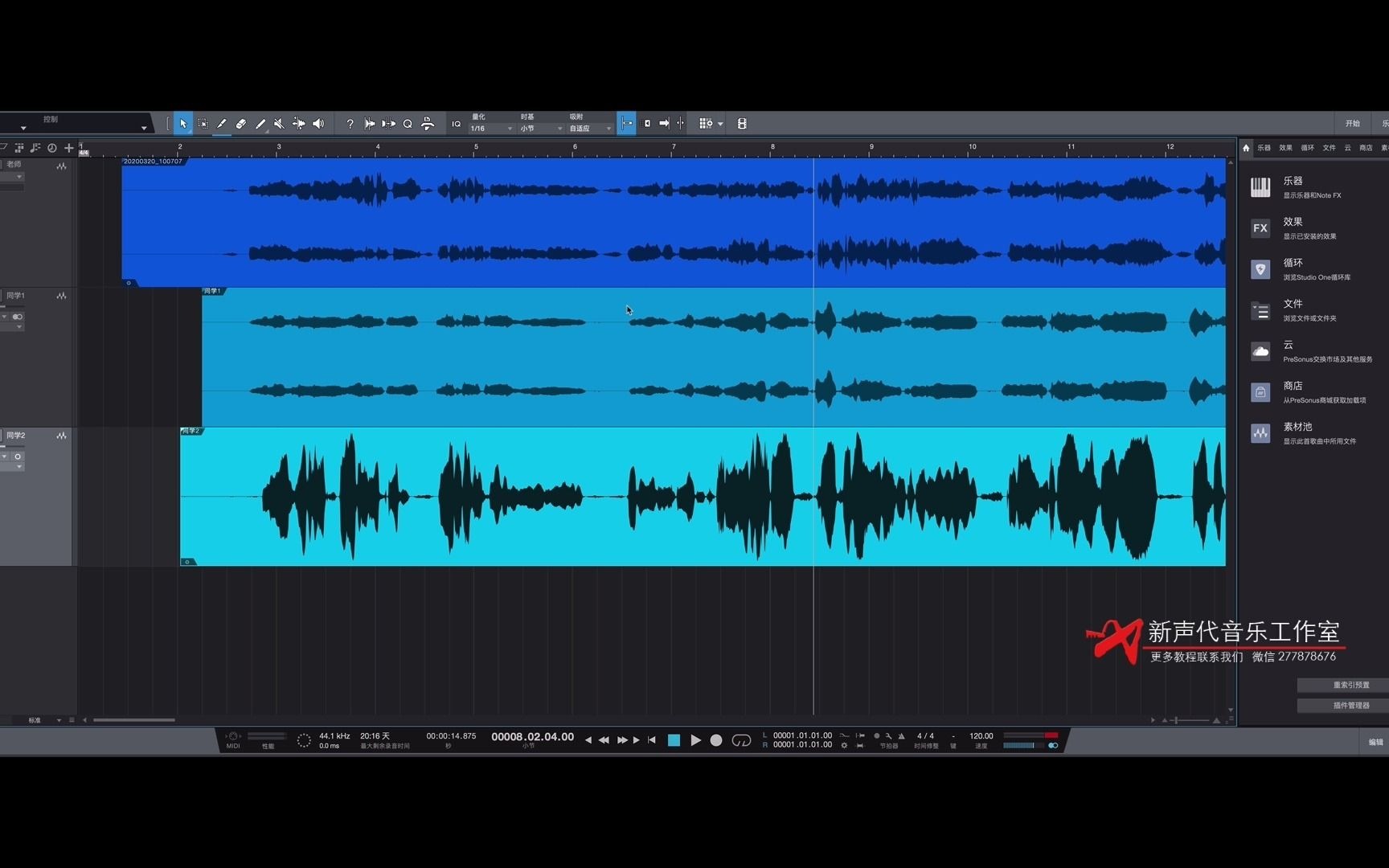Click the Q quantize icon
1389x868 pixels.
(x=408, y=124)
